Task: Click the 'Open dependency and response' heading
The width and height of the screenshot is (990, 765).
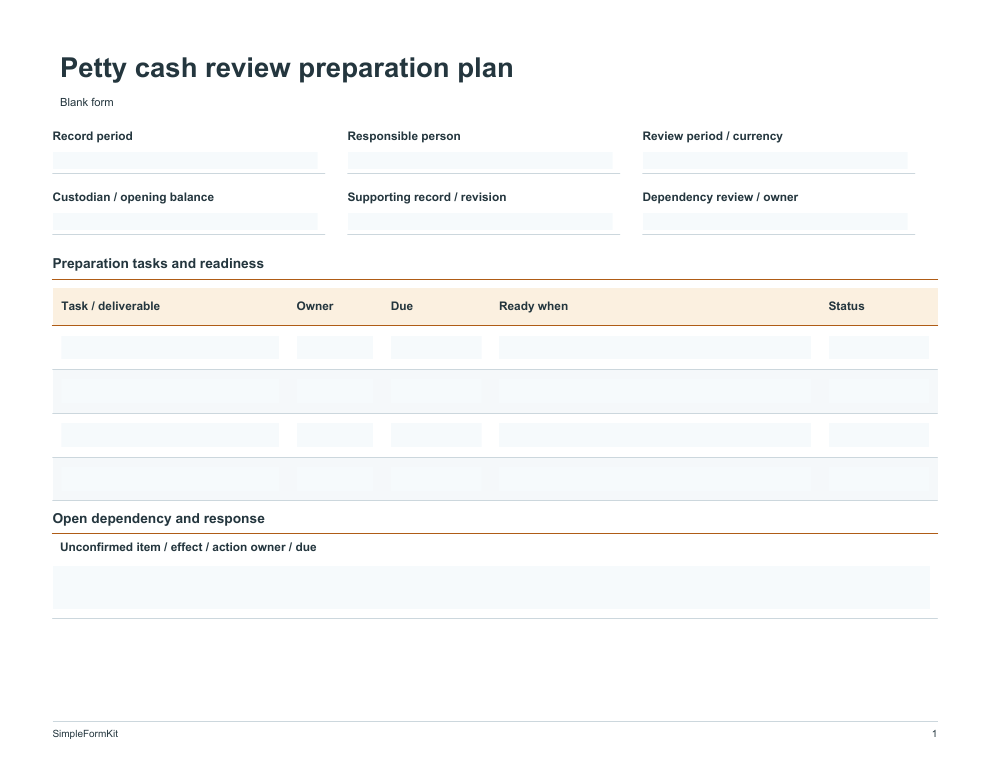Action: [158, 518]
